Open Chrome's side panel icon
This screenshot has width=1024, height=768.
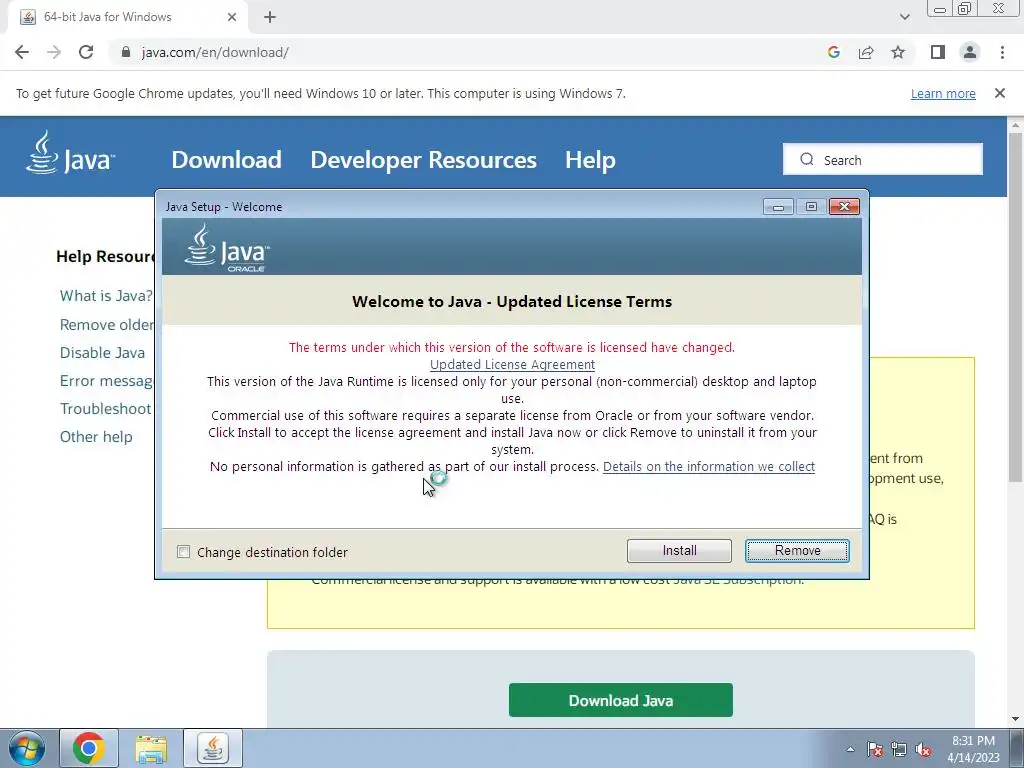coord(938,52)
